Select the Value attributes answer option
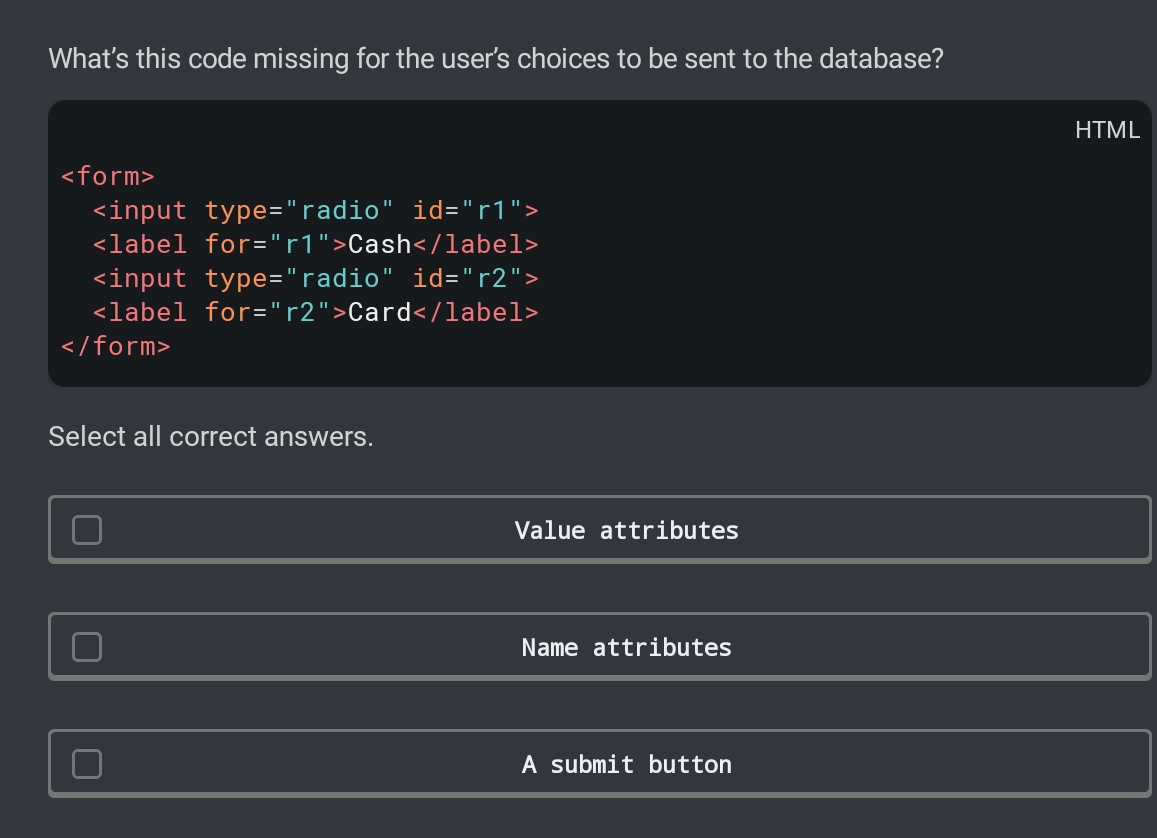This screenshot has width=1157, height=838. [600, 530]
